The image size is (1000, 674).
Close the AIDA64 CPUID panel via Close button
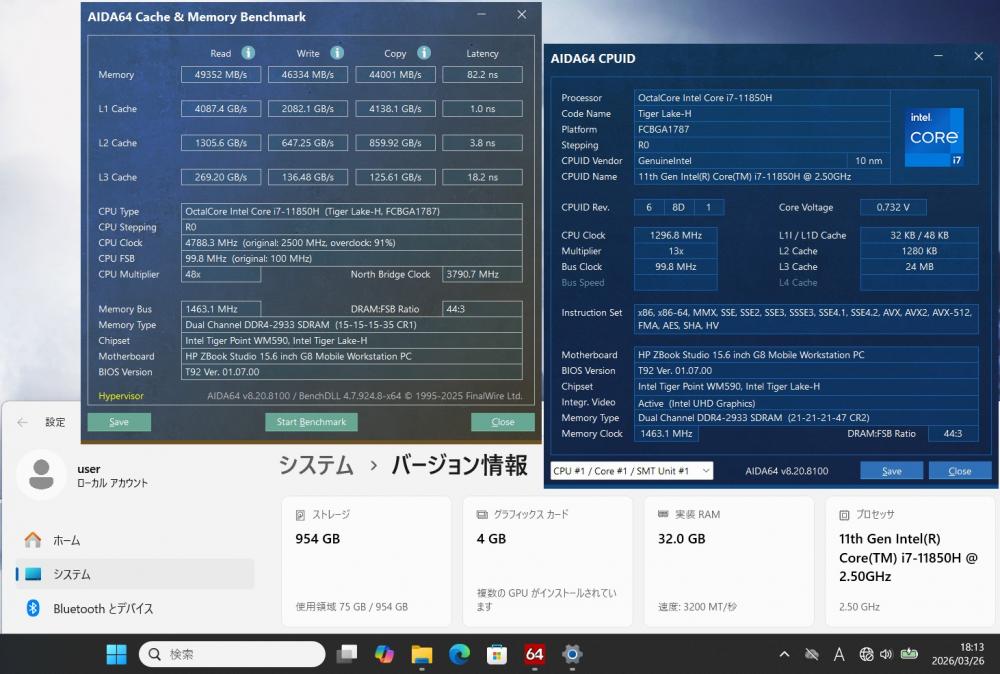pyautogui.click(x=959, y=471)
